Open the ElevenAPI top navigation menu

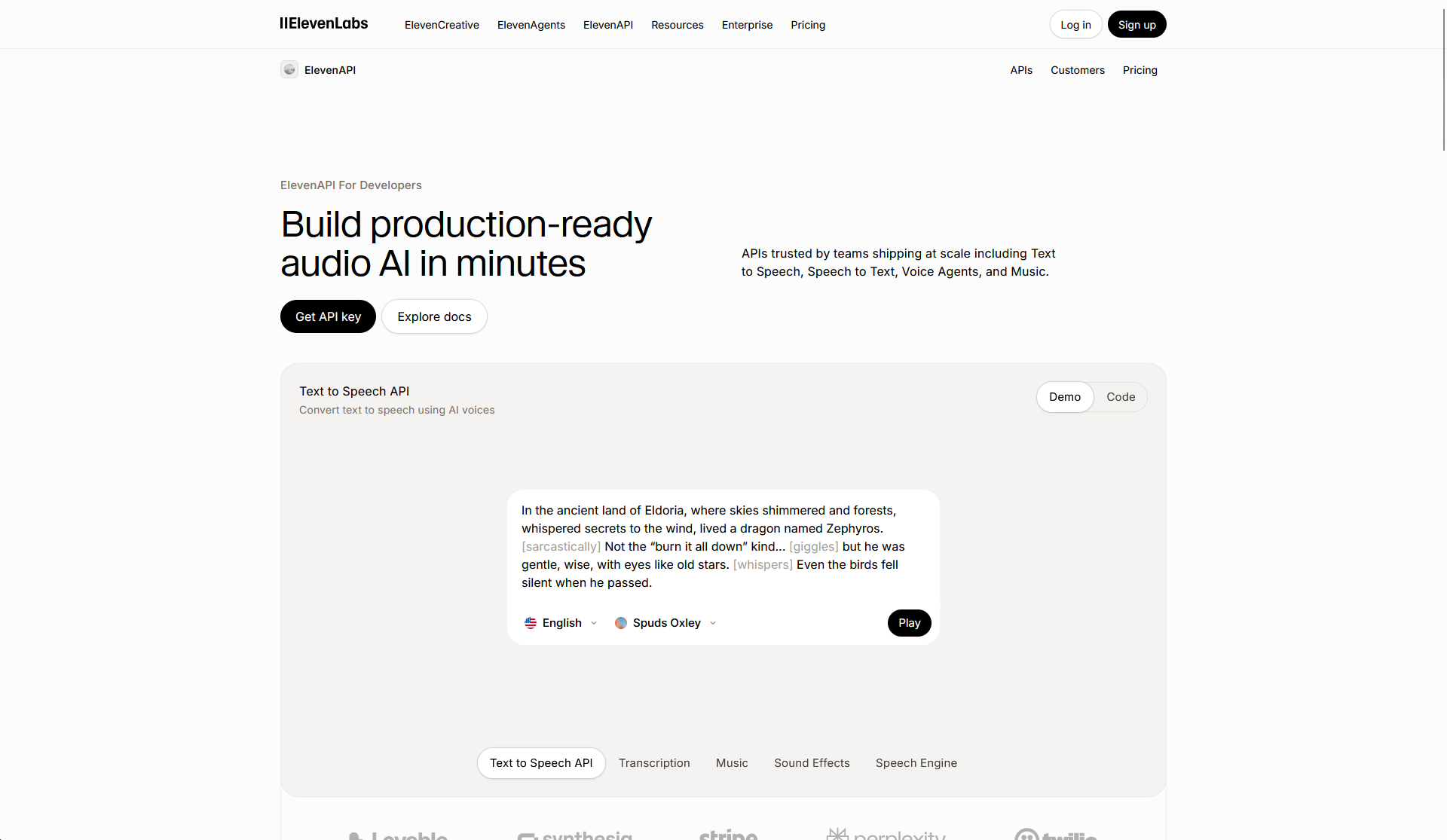point(608,25)
